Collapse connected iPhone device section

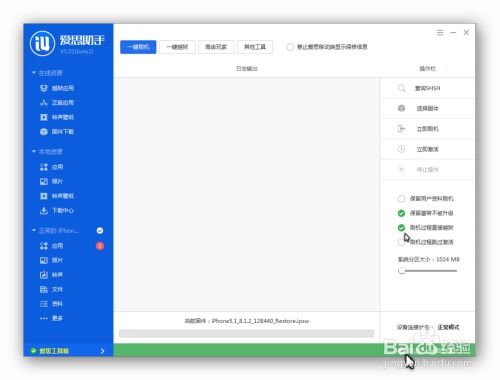(34, 230)
